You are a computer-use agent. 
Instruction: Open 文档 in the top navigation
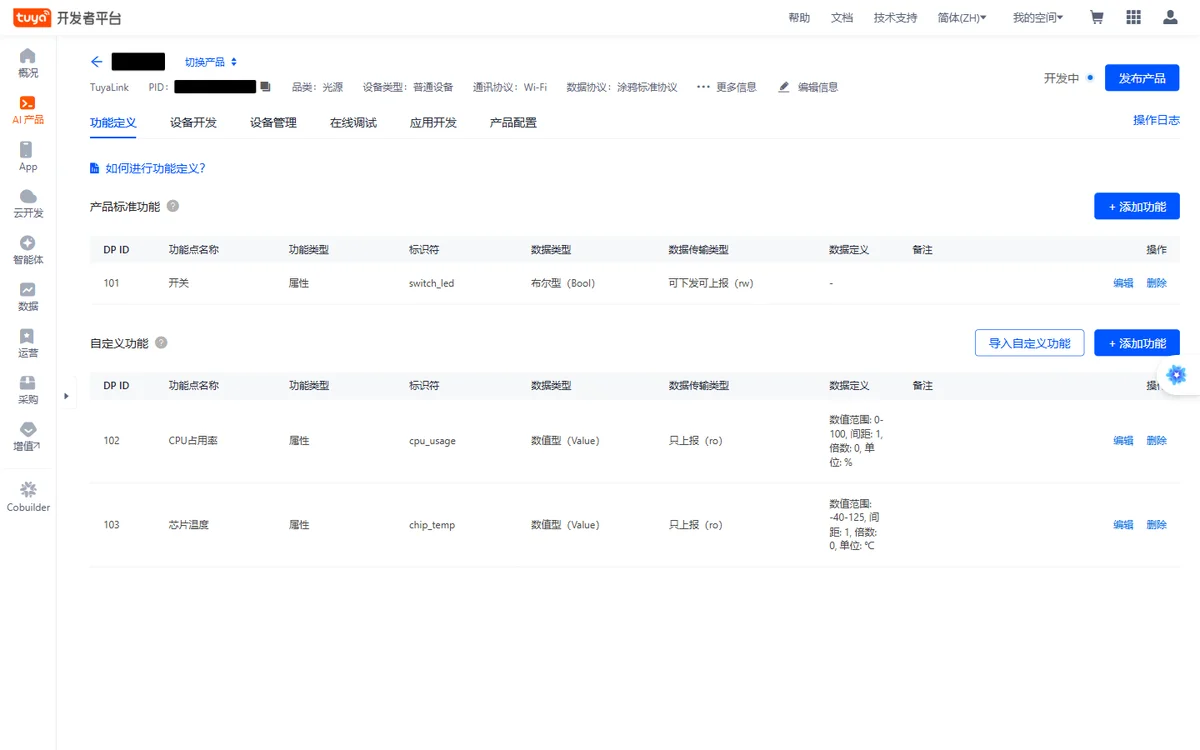[x=842, y=18]
